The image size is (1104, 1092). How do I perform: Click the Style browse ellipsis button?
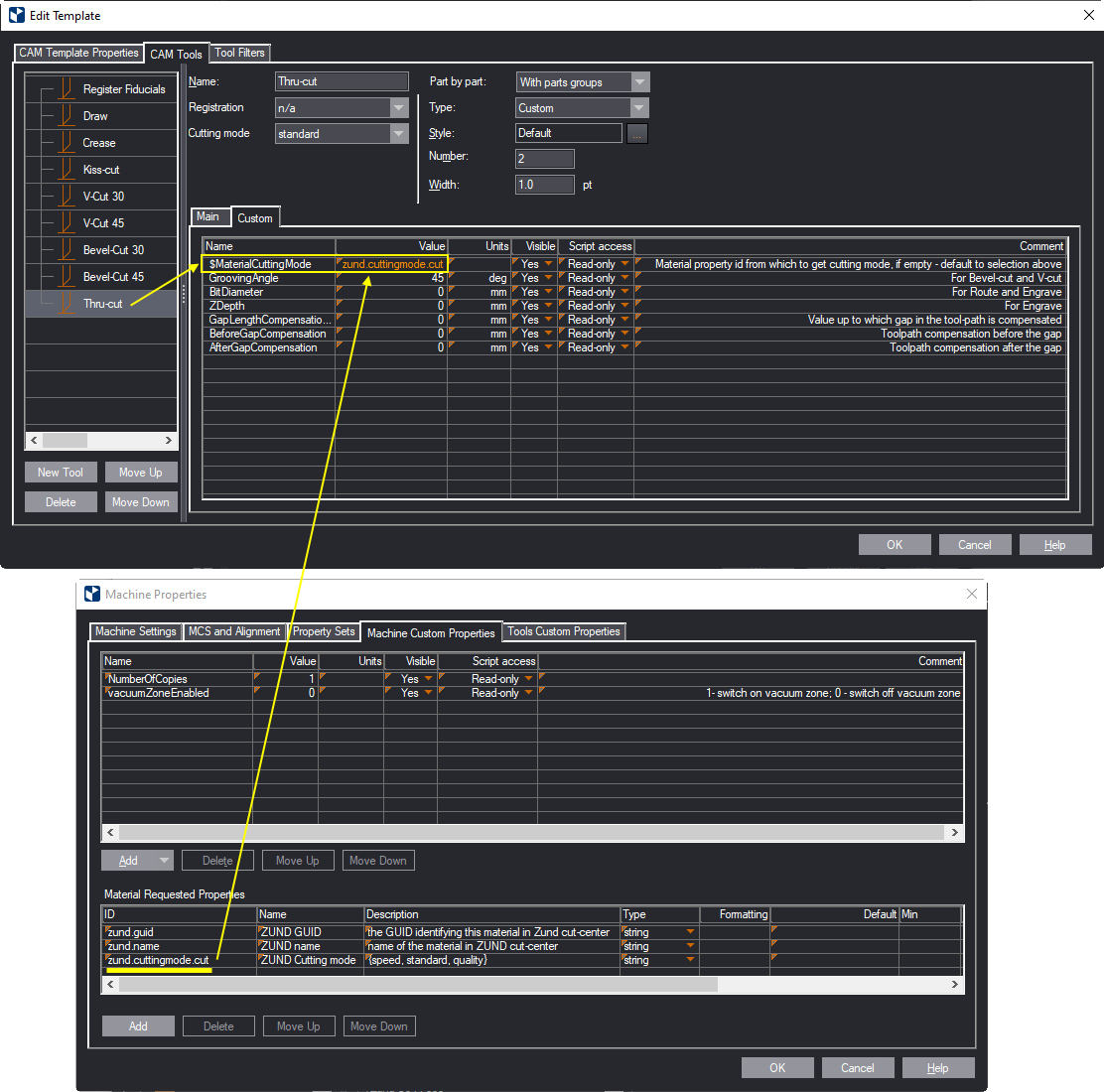637,134
